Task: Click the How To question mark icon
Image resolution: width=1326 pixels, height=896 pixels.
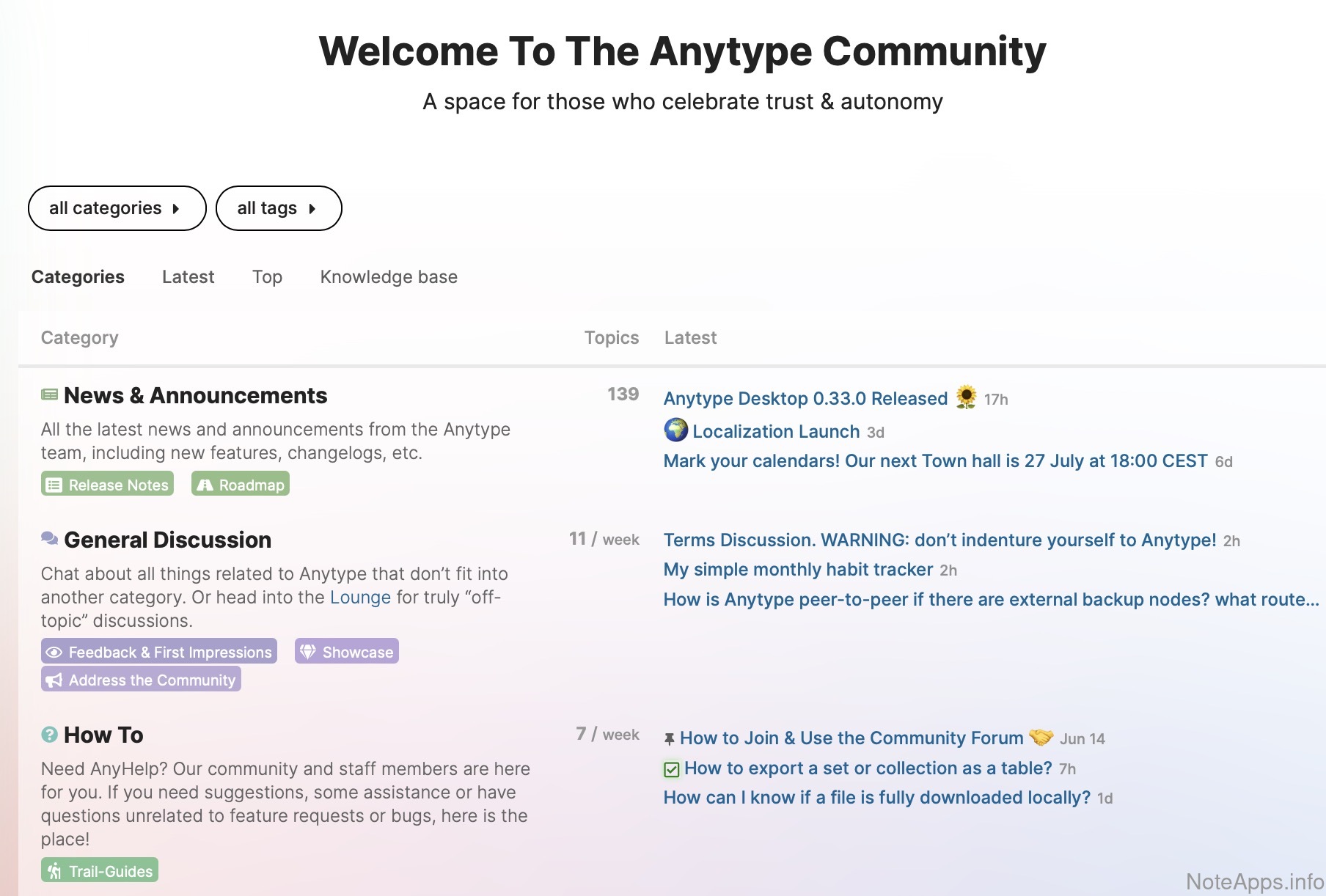Action: [x=49, y=734]
